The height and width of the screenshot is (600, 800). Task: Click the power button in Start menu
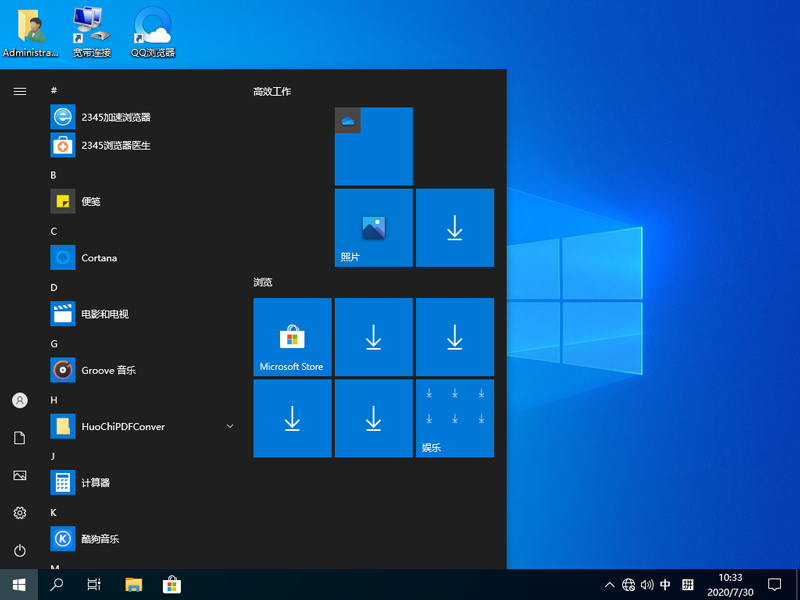click(19, 551)
